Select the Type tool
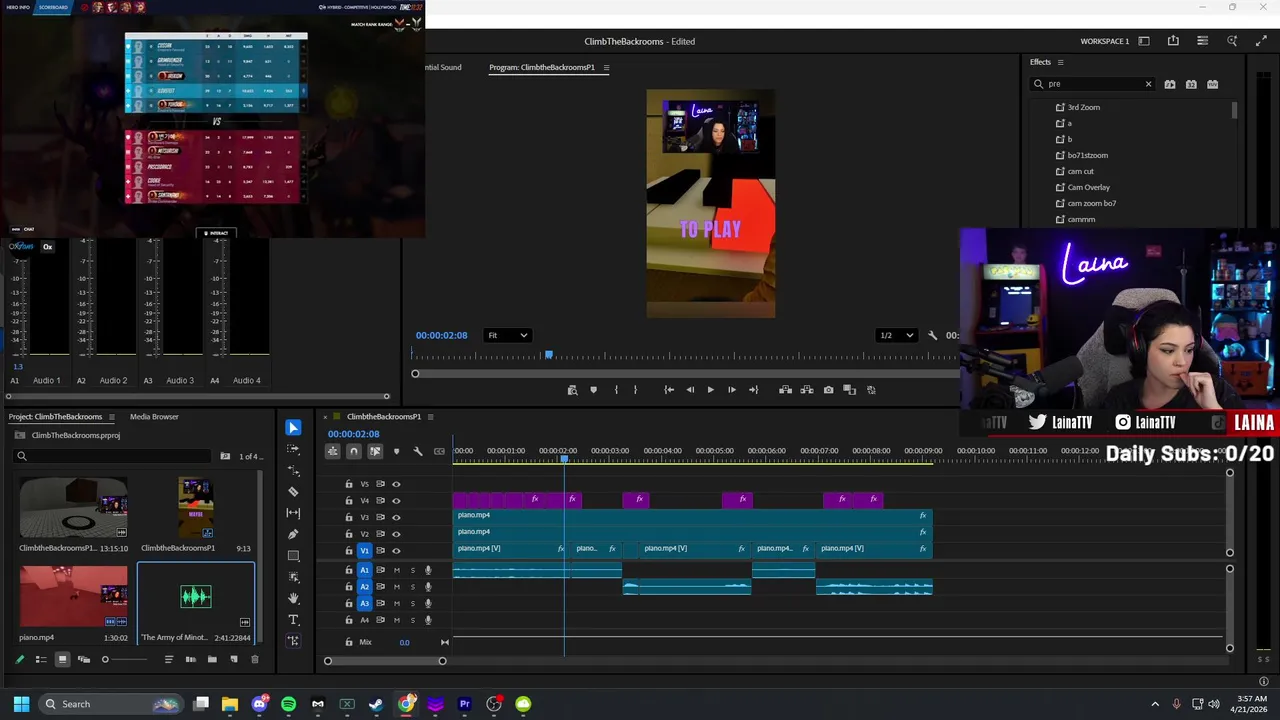This screenshot has width=1280, height=720. click(293, 620)
